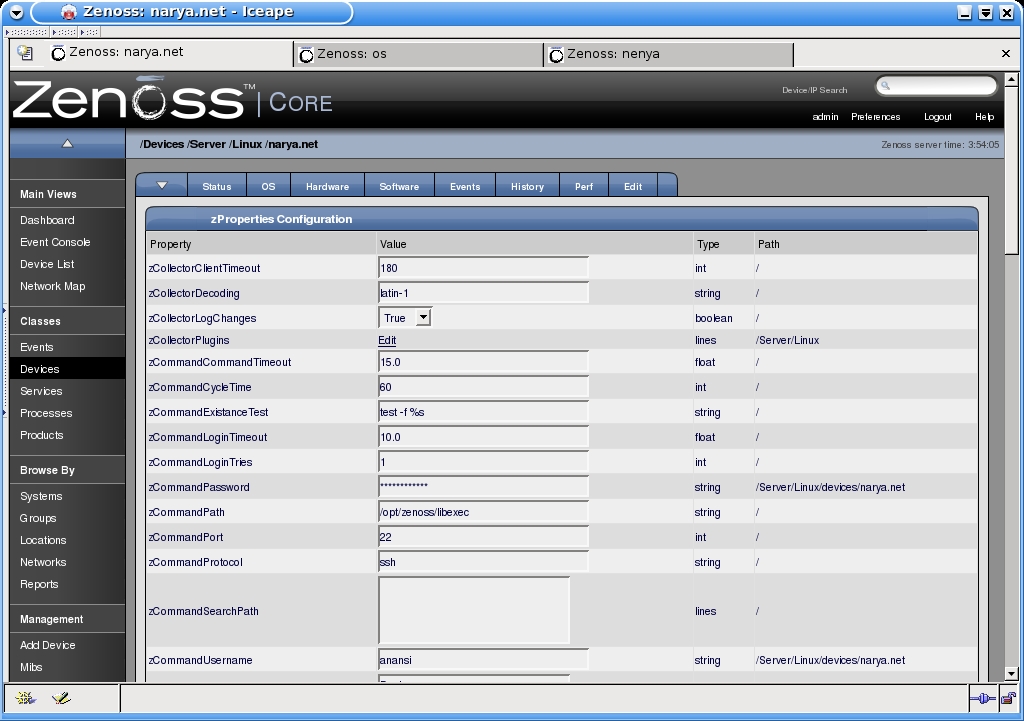Open Reports in the sidebar
The width and height of the screenshot is (1024, 721).
pos(39,585)
